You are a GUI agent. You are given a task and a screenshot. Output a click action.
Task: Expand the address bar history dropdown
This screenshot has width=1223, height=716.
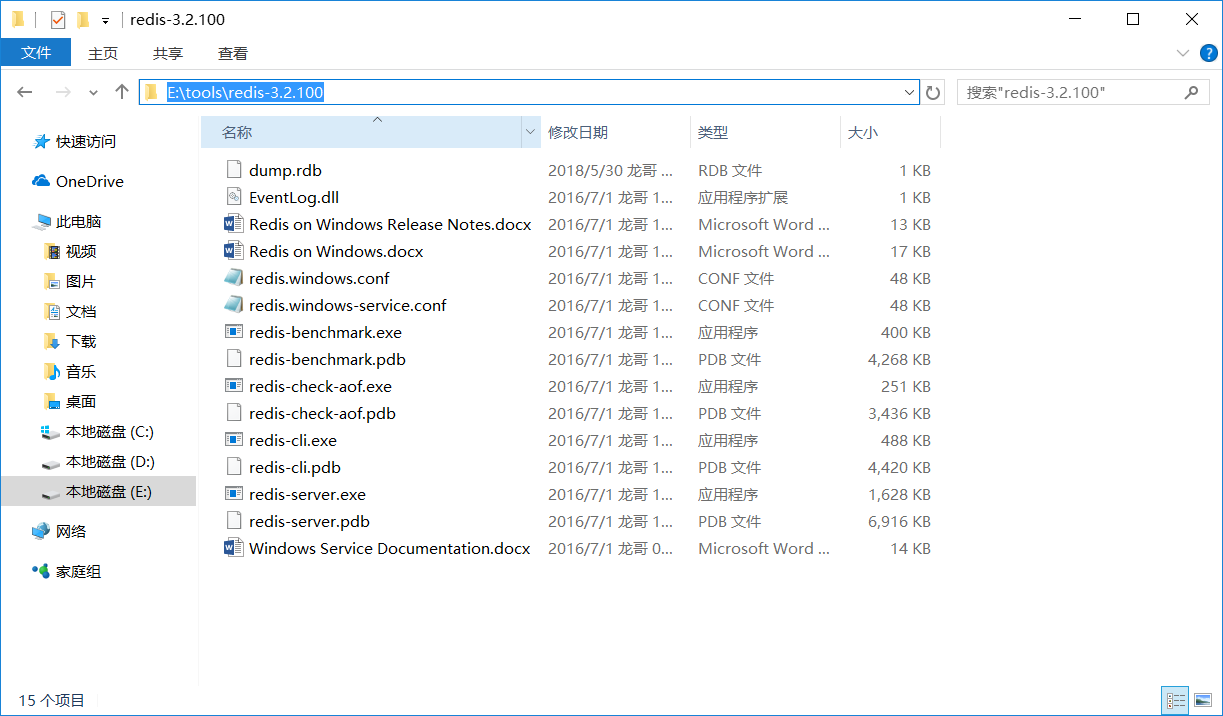pyautogui.click(x=909, y=92)
